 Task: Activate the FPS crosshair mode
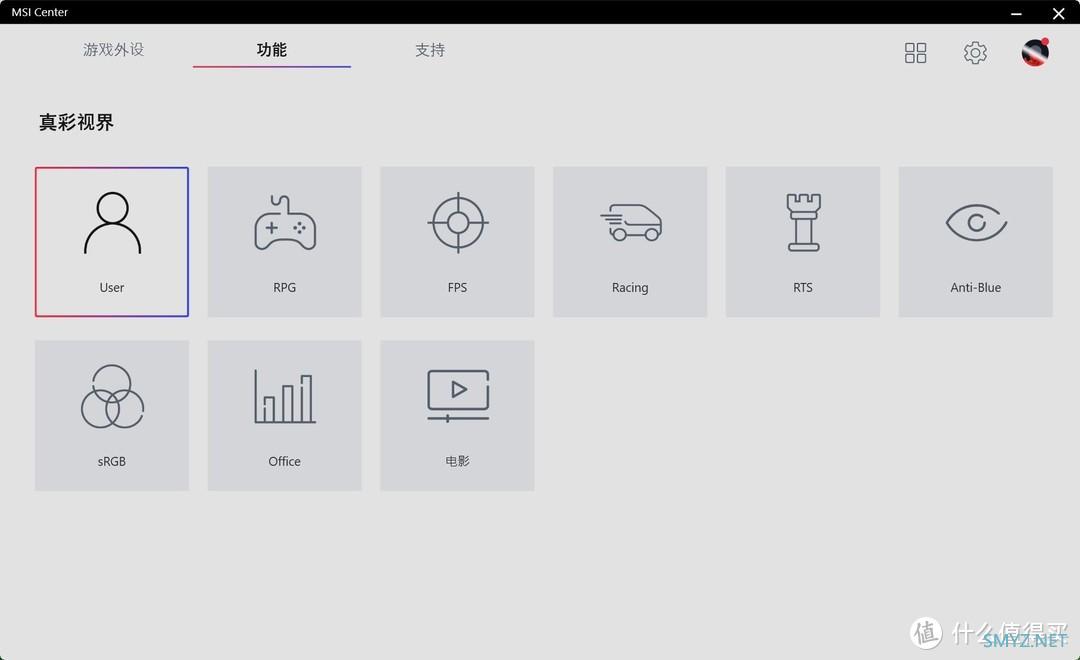point(457,242)
